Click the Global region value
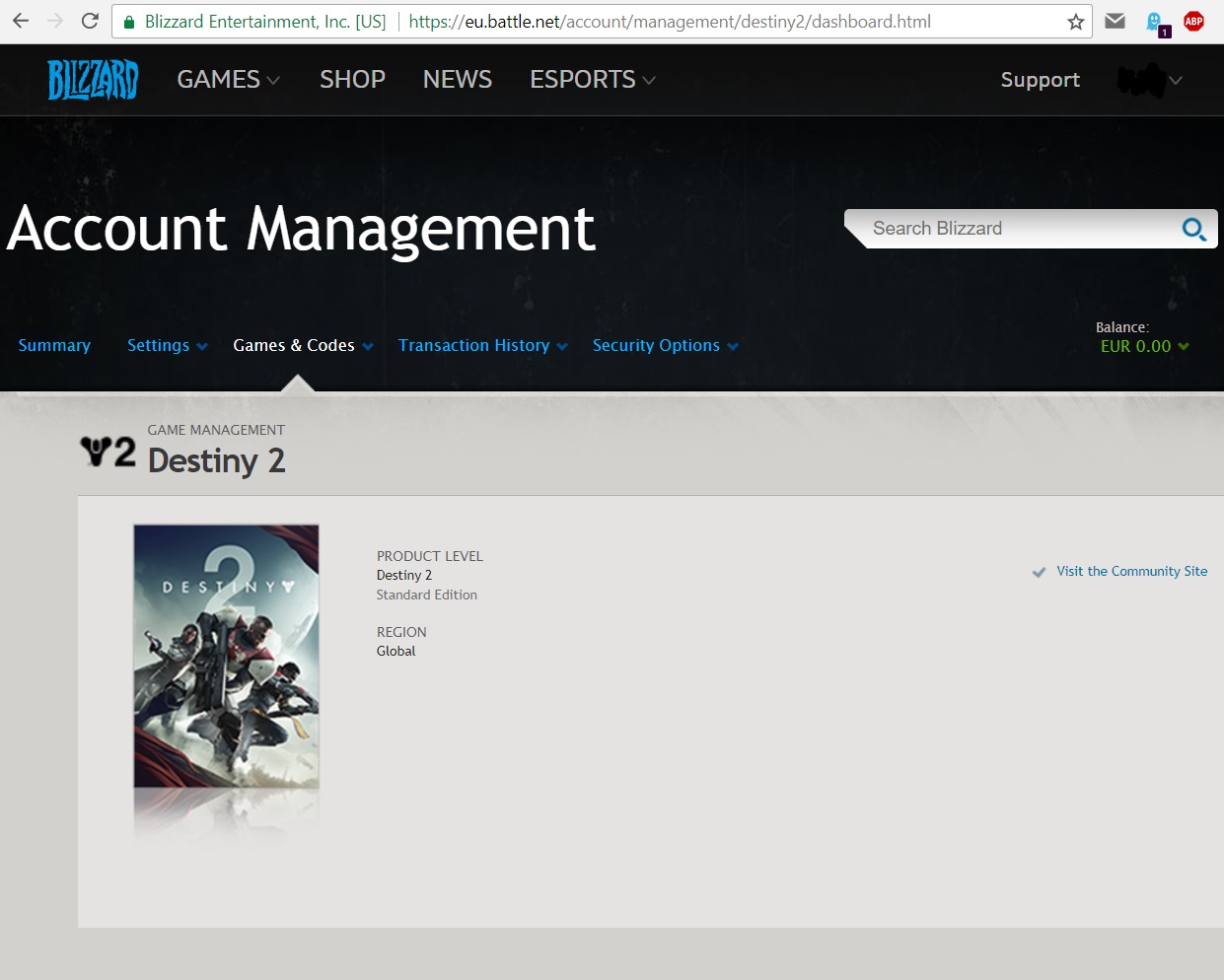Viewport: 1224px width, 980px height. [396, 651]
